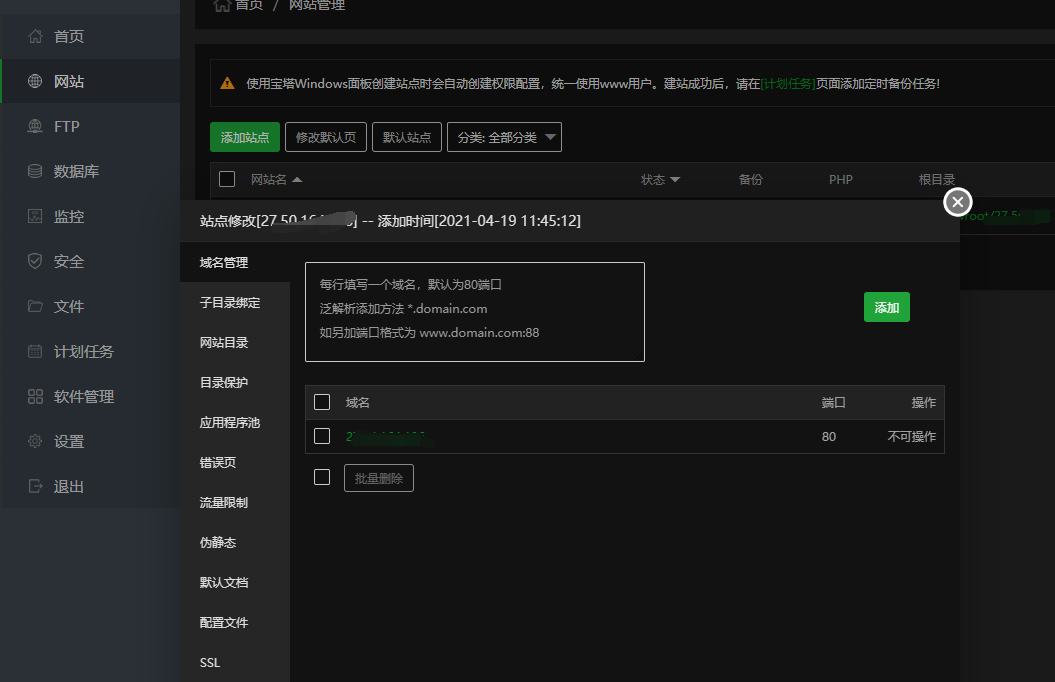
Task: Click the logout icon beside 退出
Action: (35, 486)
